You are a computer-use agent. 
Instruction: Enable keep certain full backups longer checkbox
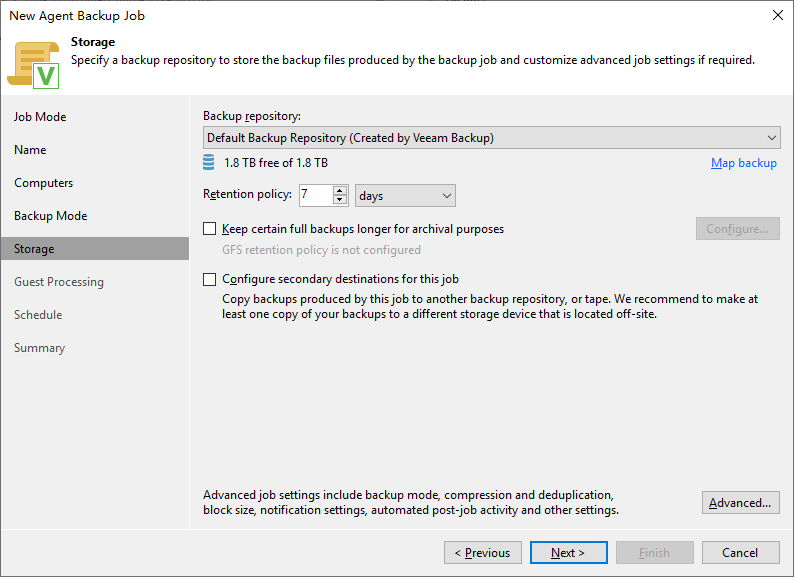tap(210, 229)
